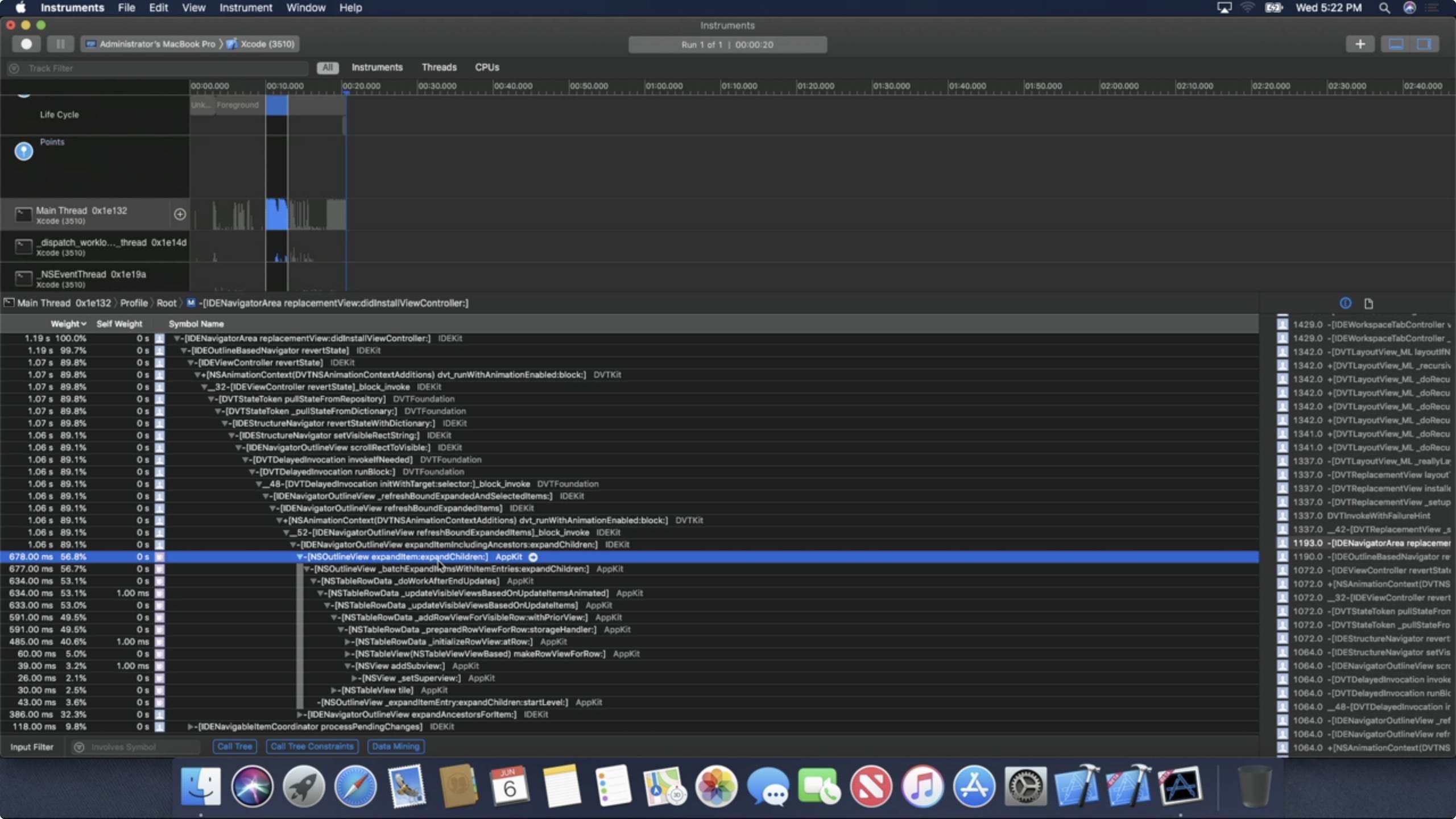Screen dimensions: 1456x819
Task: Click focus arrow beside expandItem:expandChildren: row
Action: point(533,557)
